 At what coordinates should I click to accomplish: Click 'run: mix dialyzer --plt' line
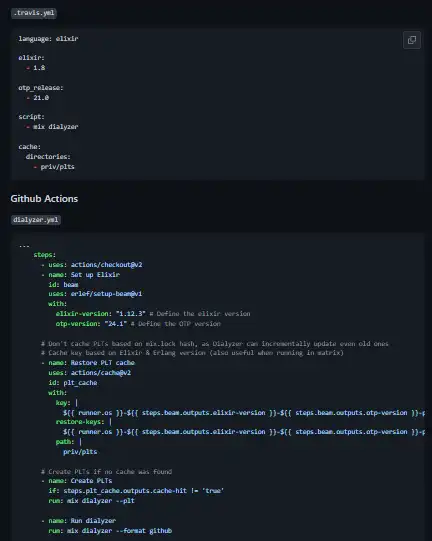point(91,501)
